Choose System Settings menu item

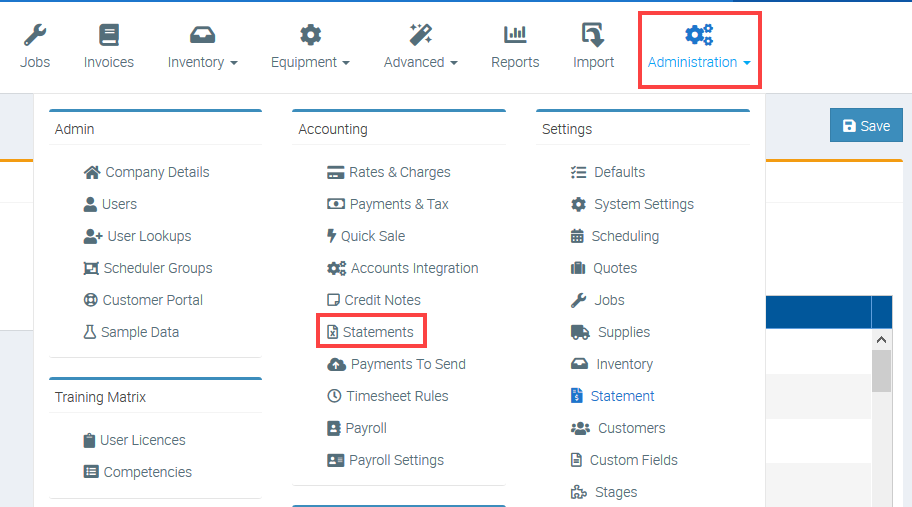click(x=632, y=204)
